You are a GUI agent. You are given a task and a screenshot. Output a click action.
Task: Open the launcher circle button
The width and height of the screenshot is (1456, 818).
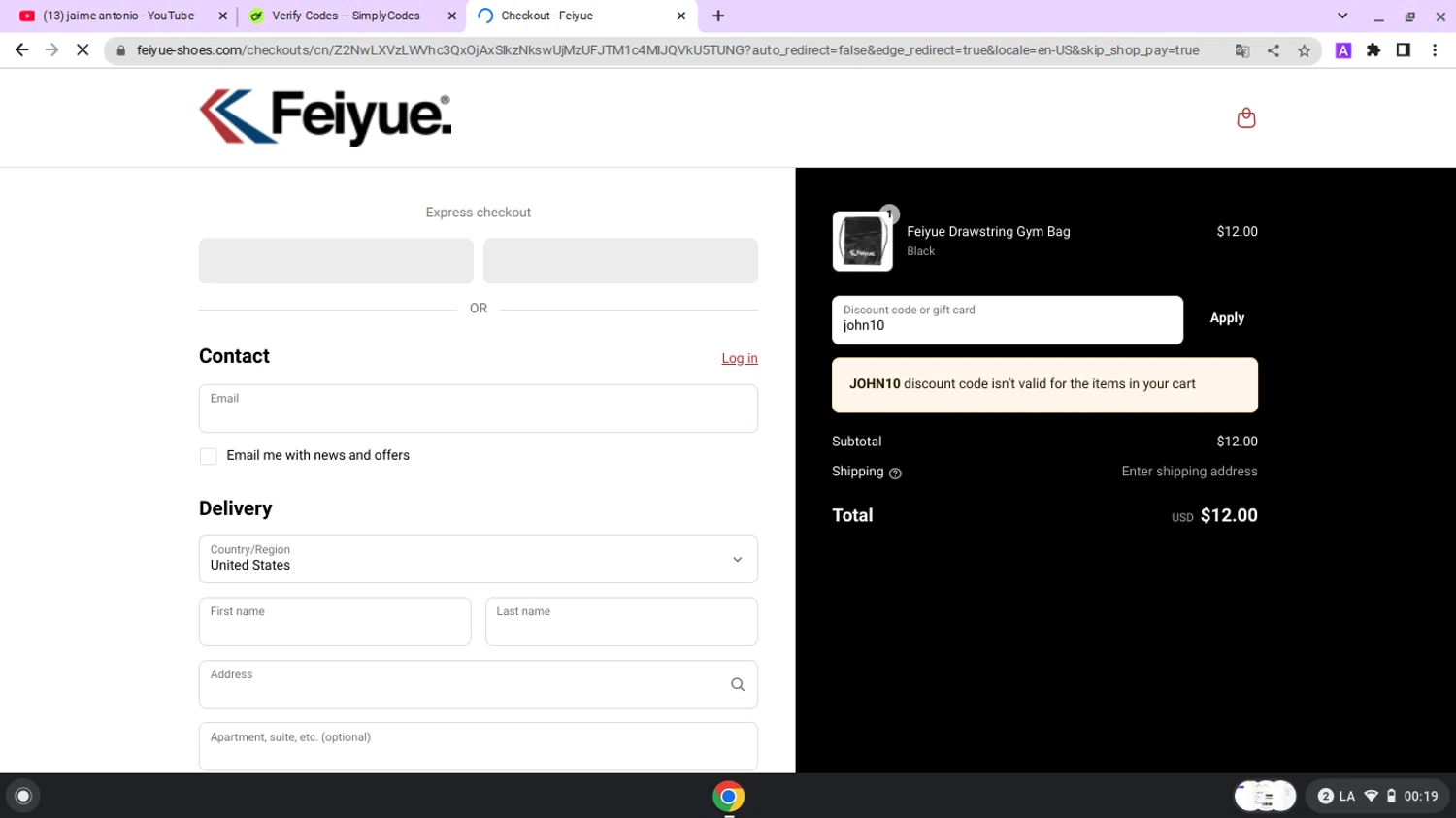point(23,797)
